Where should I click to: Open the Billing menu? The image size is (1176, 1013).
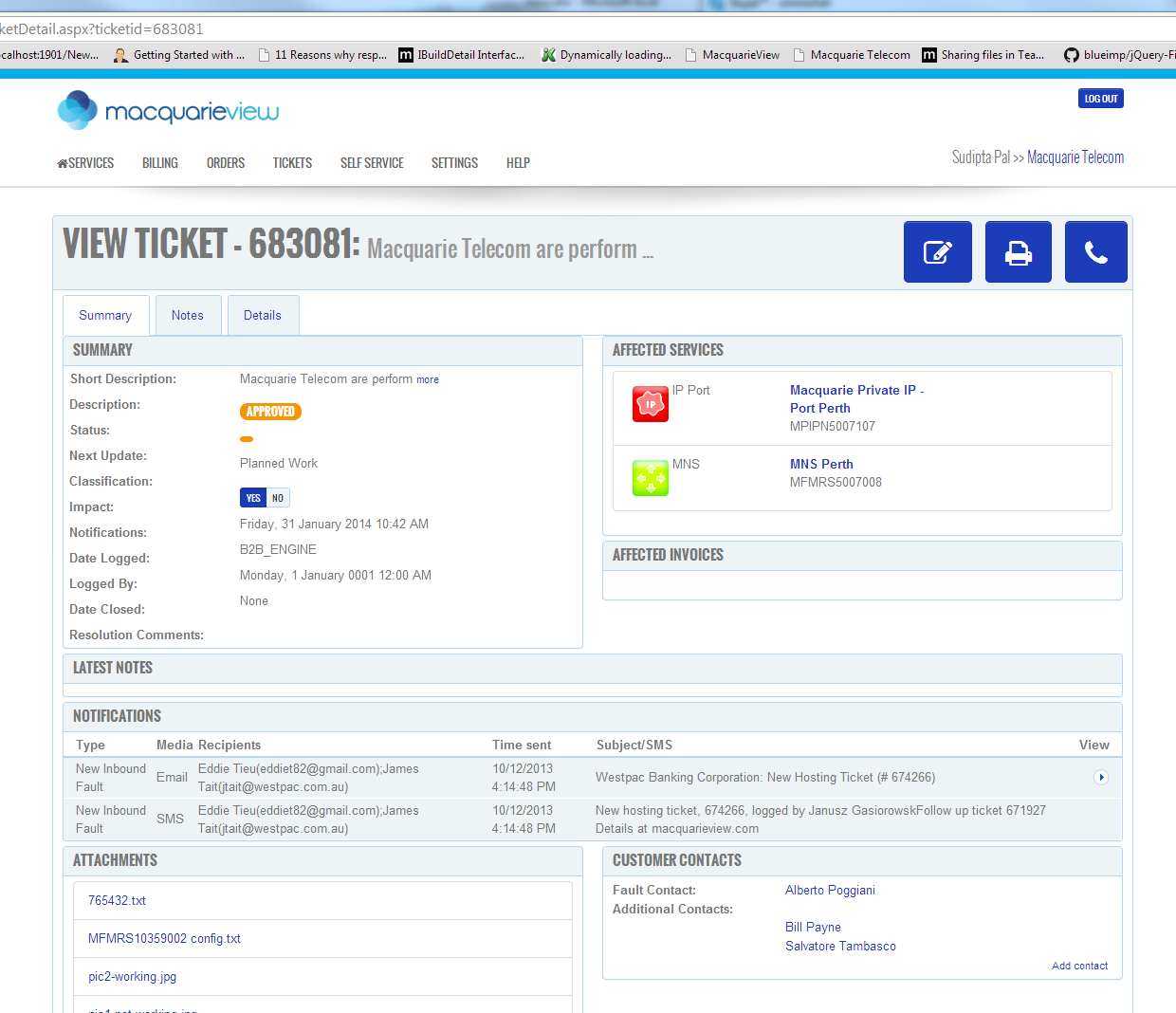click(160, 163)
